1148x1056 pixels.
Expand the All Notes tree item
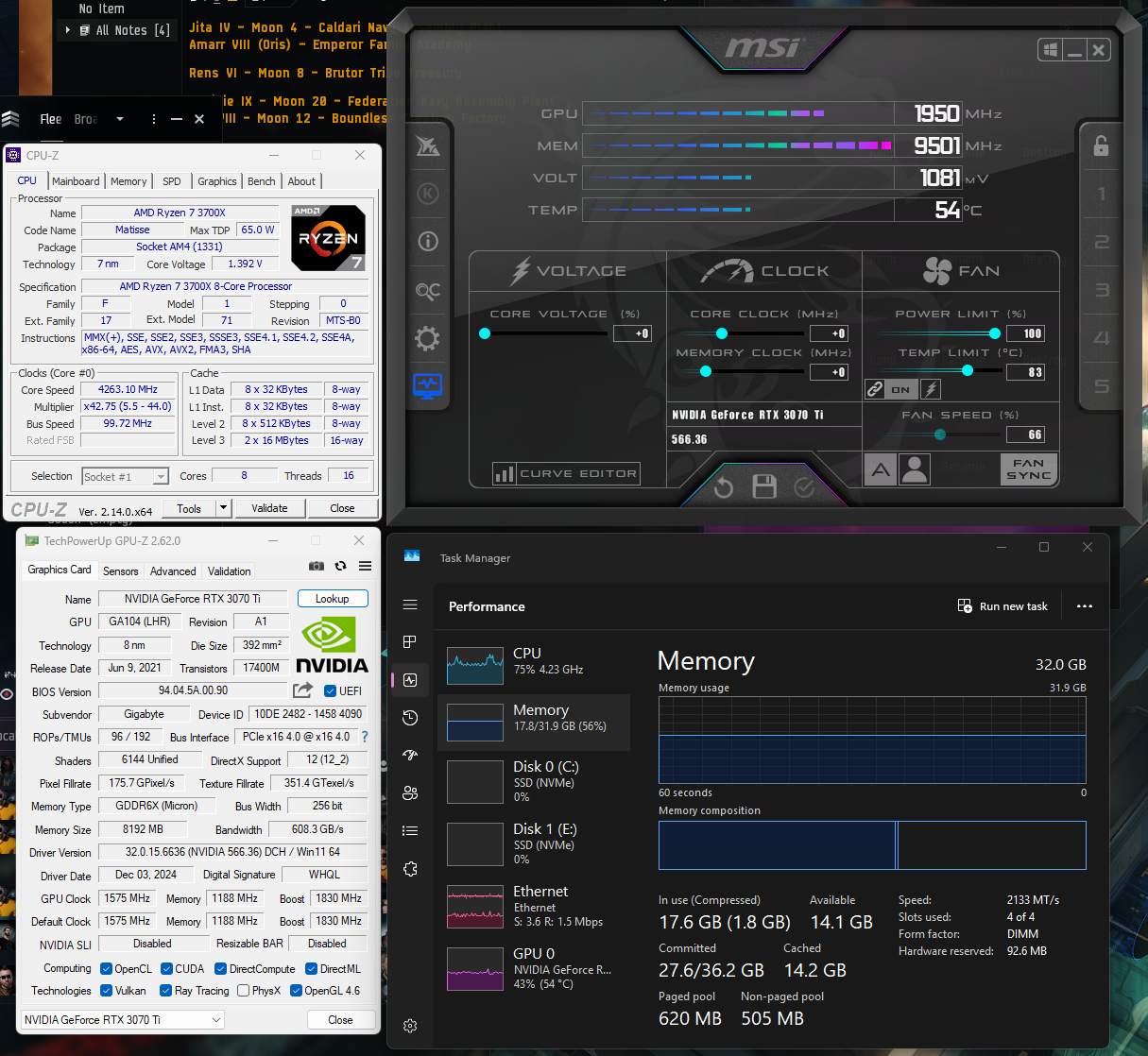click(x=68, y=30)
